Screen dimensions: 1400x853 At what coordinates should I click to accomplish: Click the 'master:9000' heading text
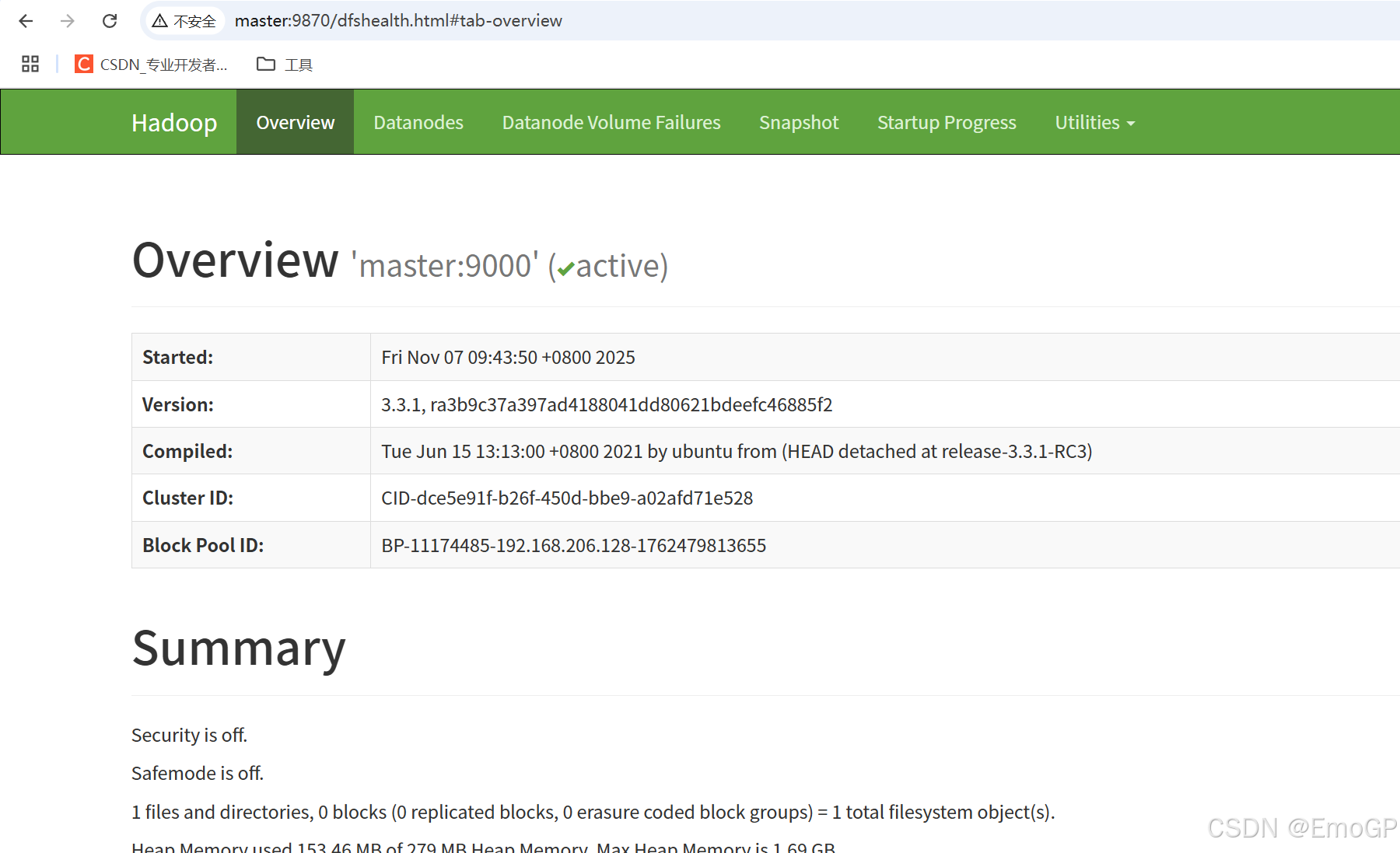point(445,266)
